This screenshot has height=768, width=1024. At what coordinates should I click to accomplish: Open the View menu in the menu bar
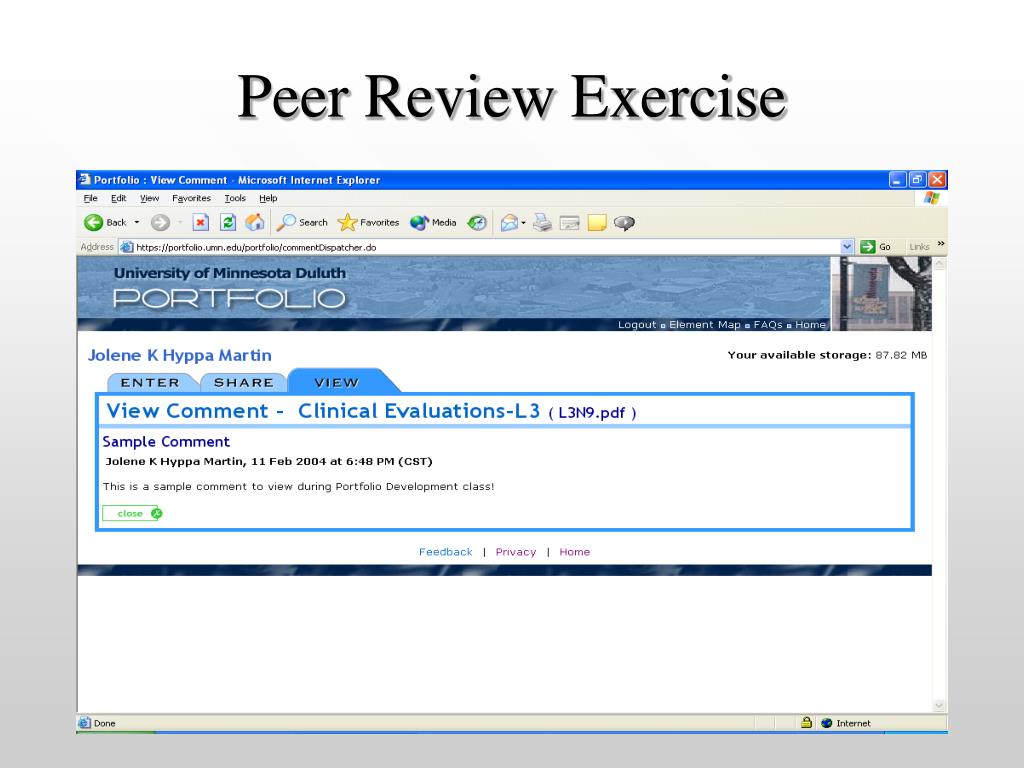click(150, 198)
